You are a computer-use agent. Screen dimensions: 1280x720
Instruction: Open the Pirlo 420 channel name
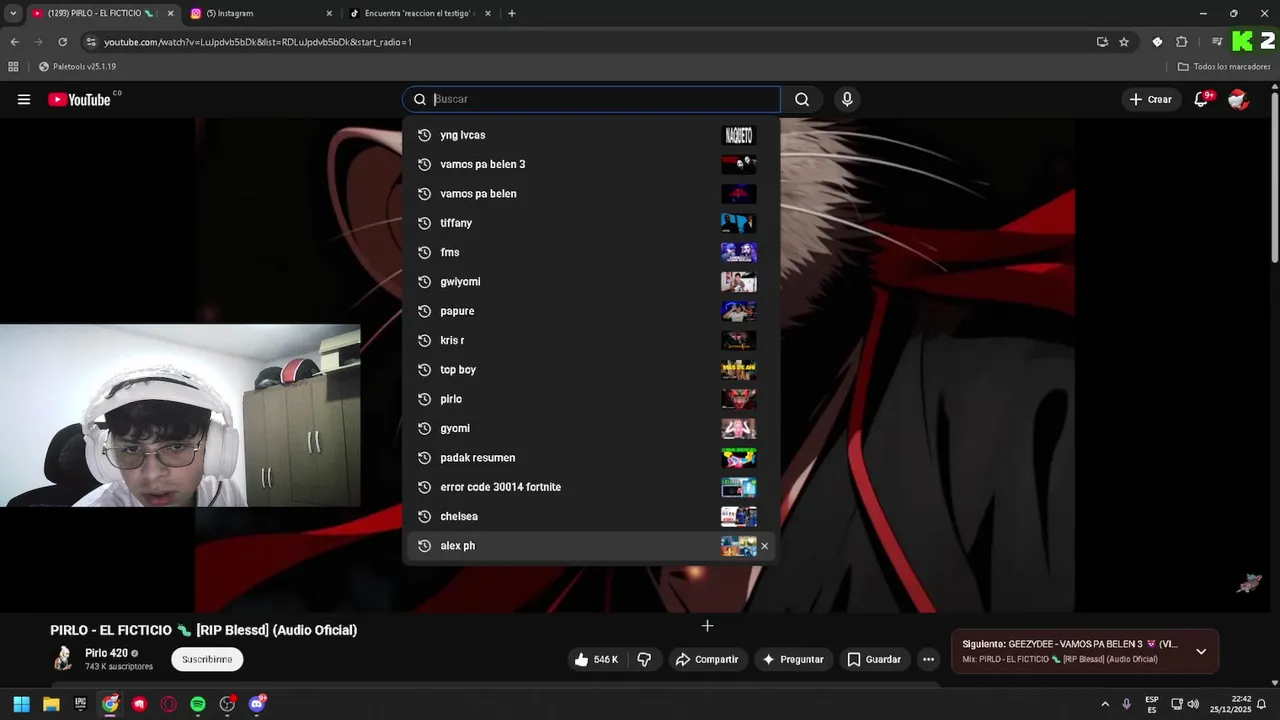106,653
